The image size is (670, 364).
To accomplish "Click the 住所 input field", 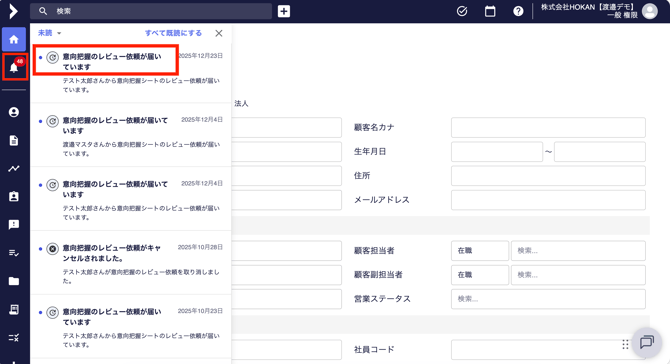I will tap(548, 176).
